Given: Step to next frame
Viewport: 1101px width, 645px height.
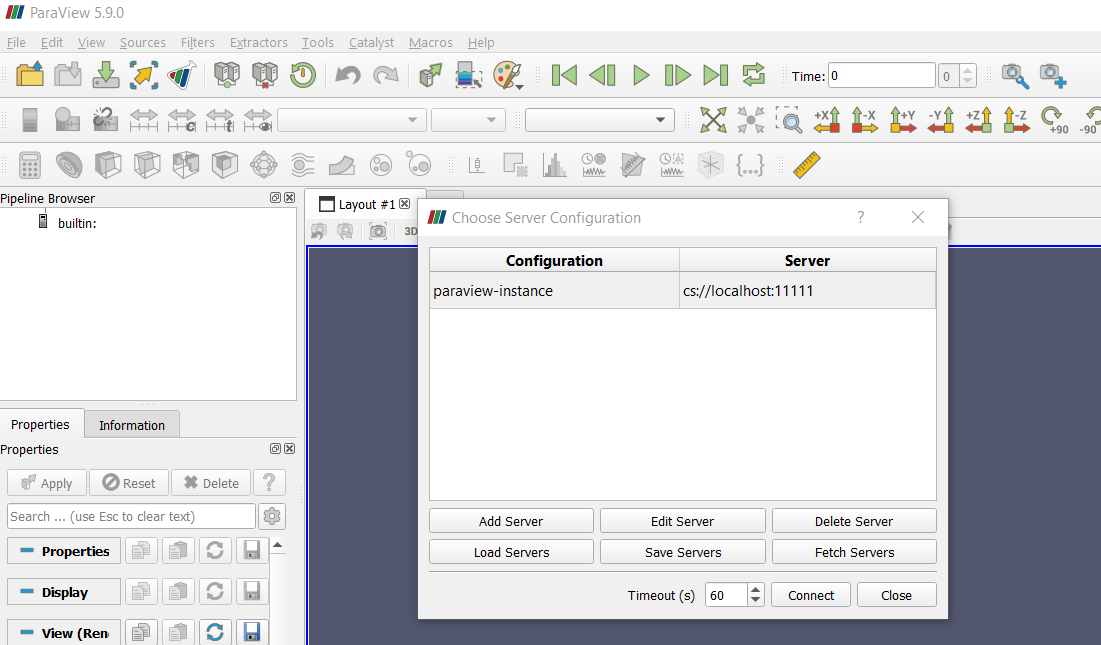Looking at the screenshot, I should click(x=678, y=75).
